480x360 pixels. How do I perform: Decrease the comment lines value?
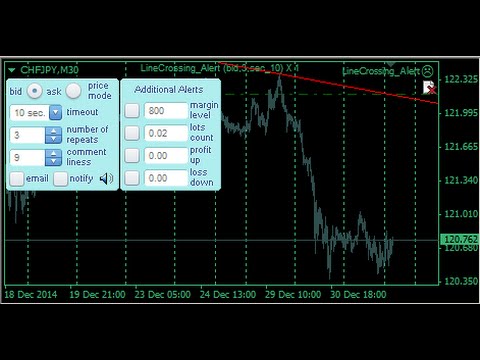tap(53, 162)
